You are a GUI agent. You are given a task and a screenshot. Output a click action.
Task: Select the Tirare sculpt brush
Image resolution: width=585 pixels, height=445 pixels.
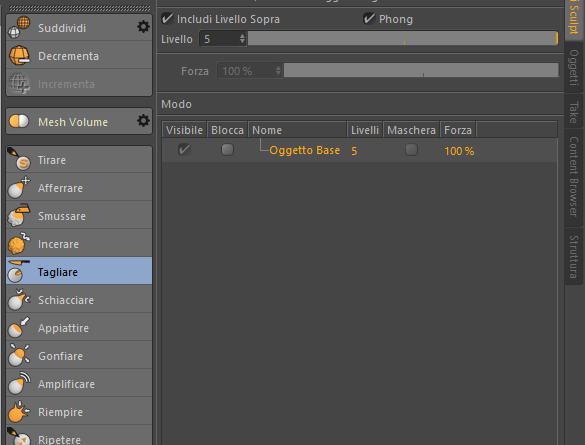(79, 160)
